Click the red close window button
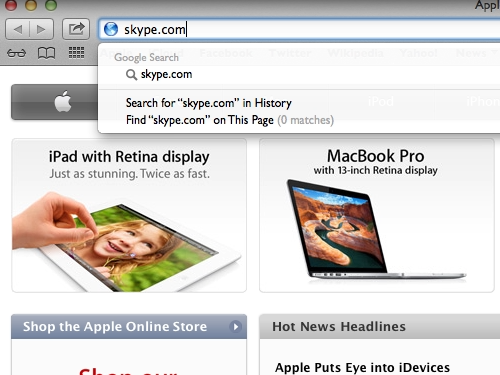 [x=11, y=5]
